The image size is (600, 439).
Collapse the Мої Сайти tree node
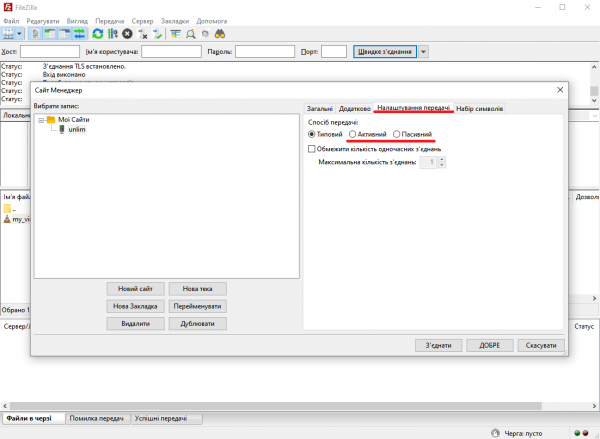point(40,120)
